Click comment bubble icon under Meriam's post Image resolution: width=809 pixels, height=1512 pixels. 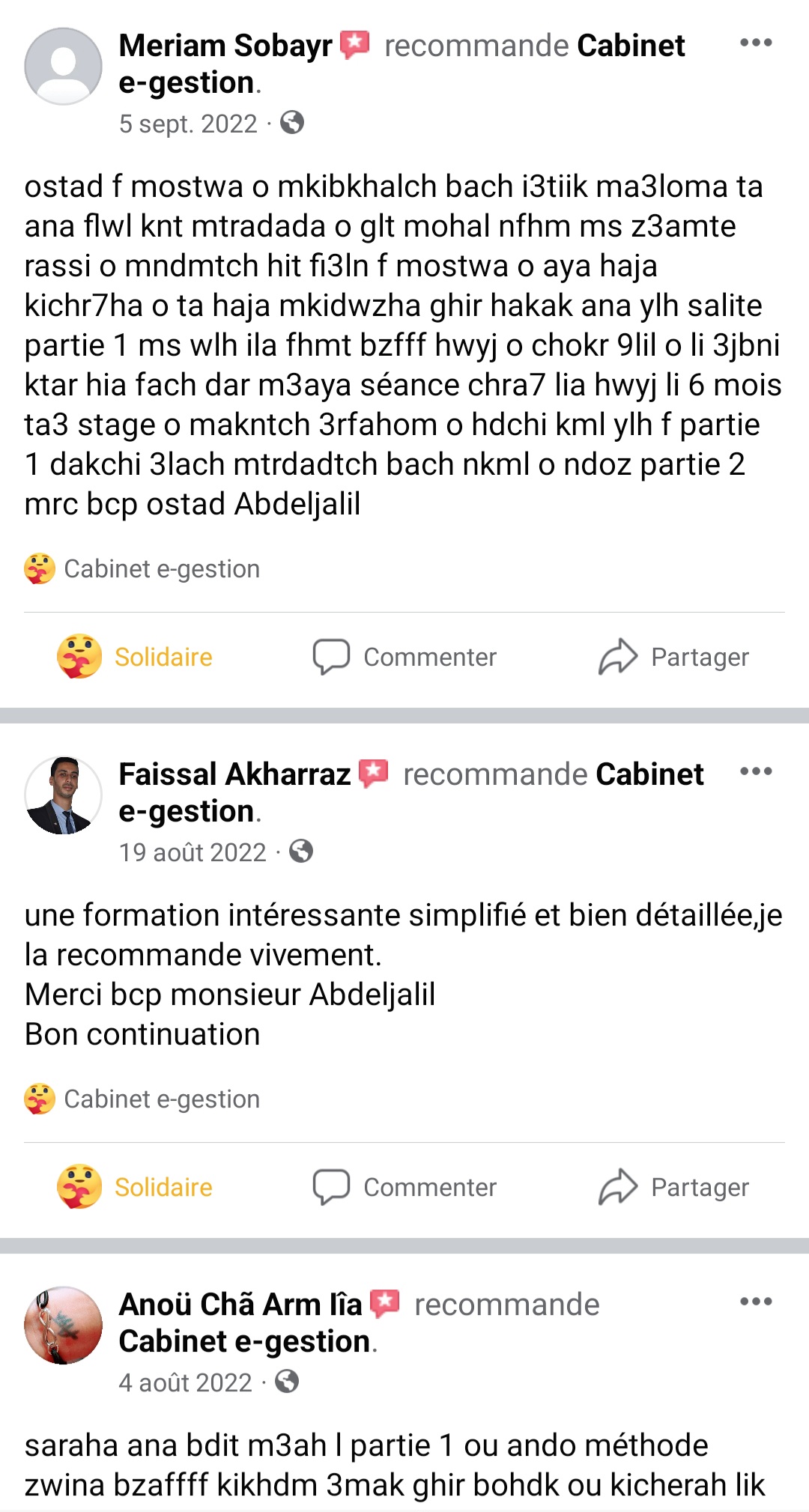[331, 657]
